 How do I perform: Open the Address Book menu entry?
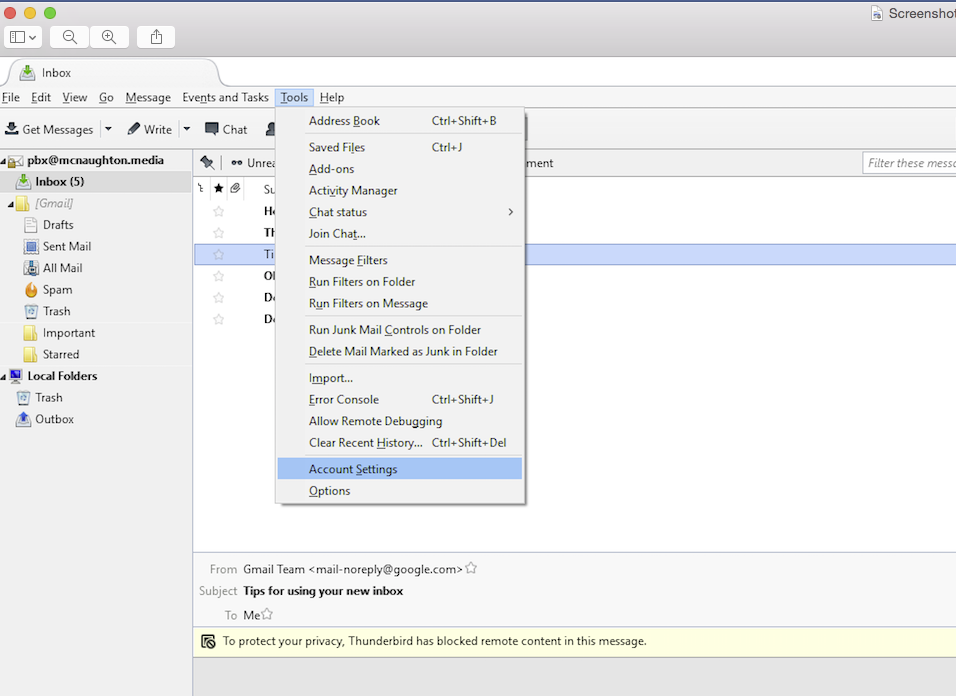344,121
